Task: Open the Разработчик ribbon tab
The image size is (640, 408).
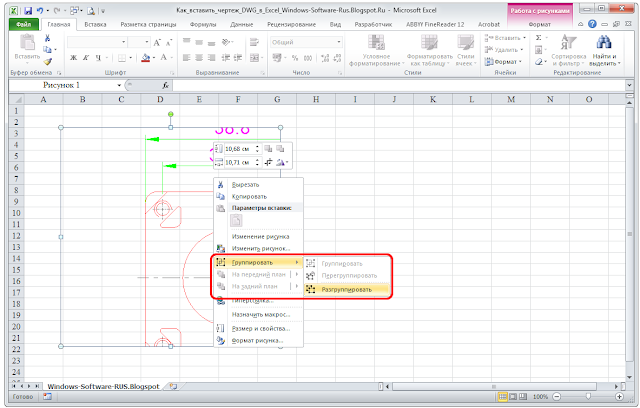Action: tap(373, 24)
